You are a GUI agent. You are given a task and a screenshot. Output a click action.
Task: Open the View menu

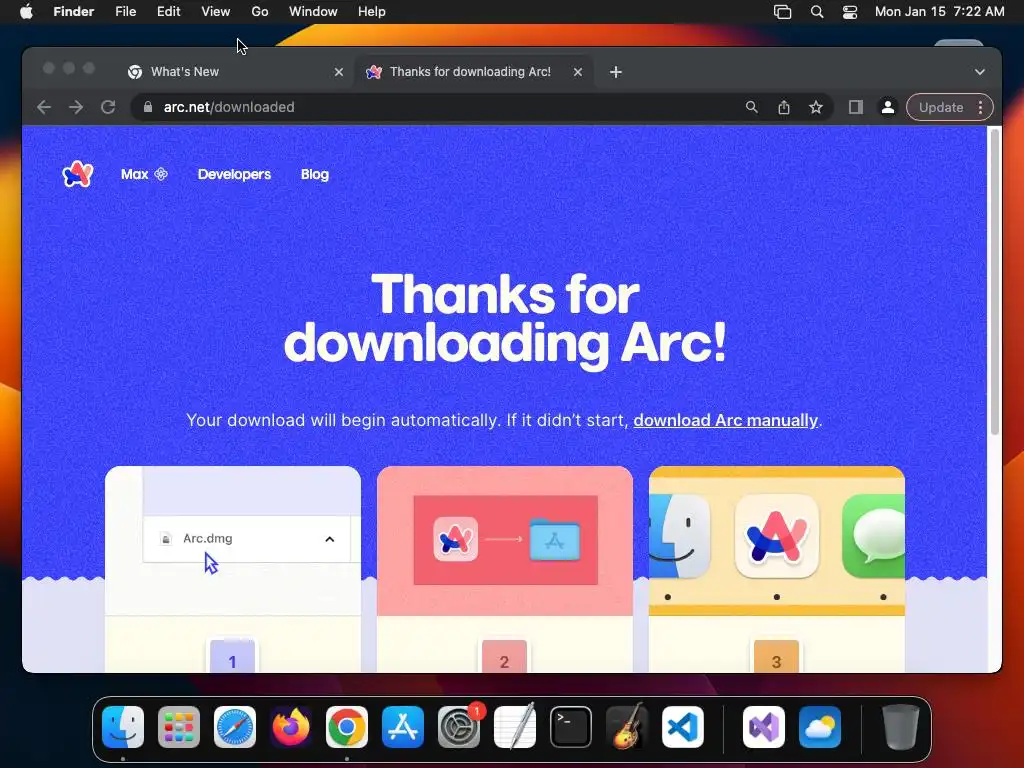point(216,12)
